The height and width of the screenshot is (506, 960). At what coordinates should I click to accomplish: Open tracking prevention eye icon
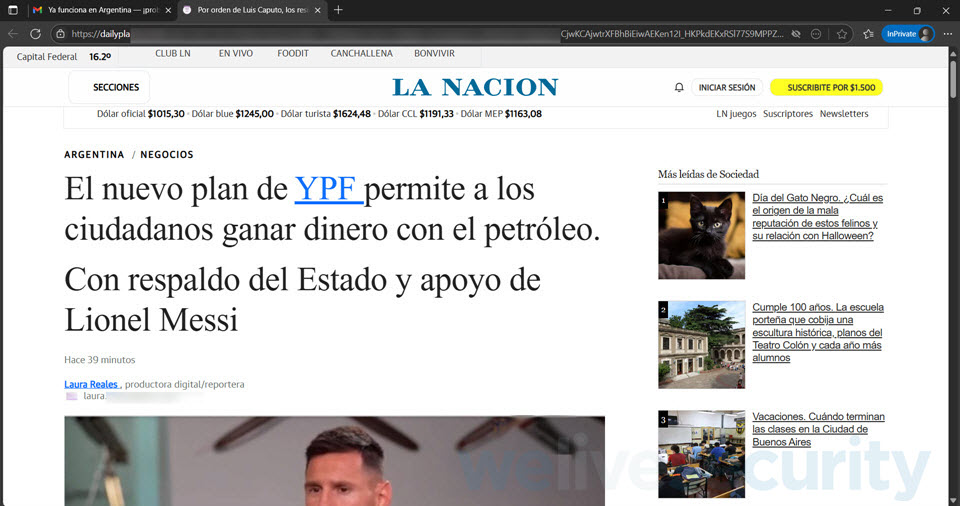(796, 34)
